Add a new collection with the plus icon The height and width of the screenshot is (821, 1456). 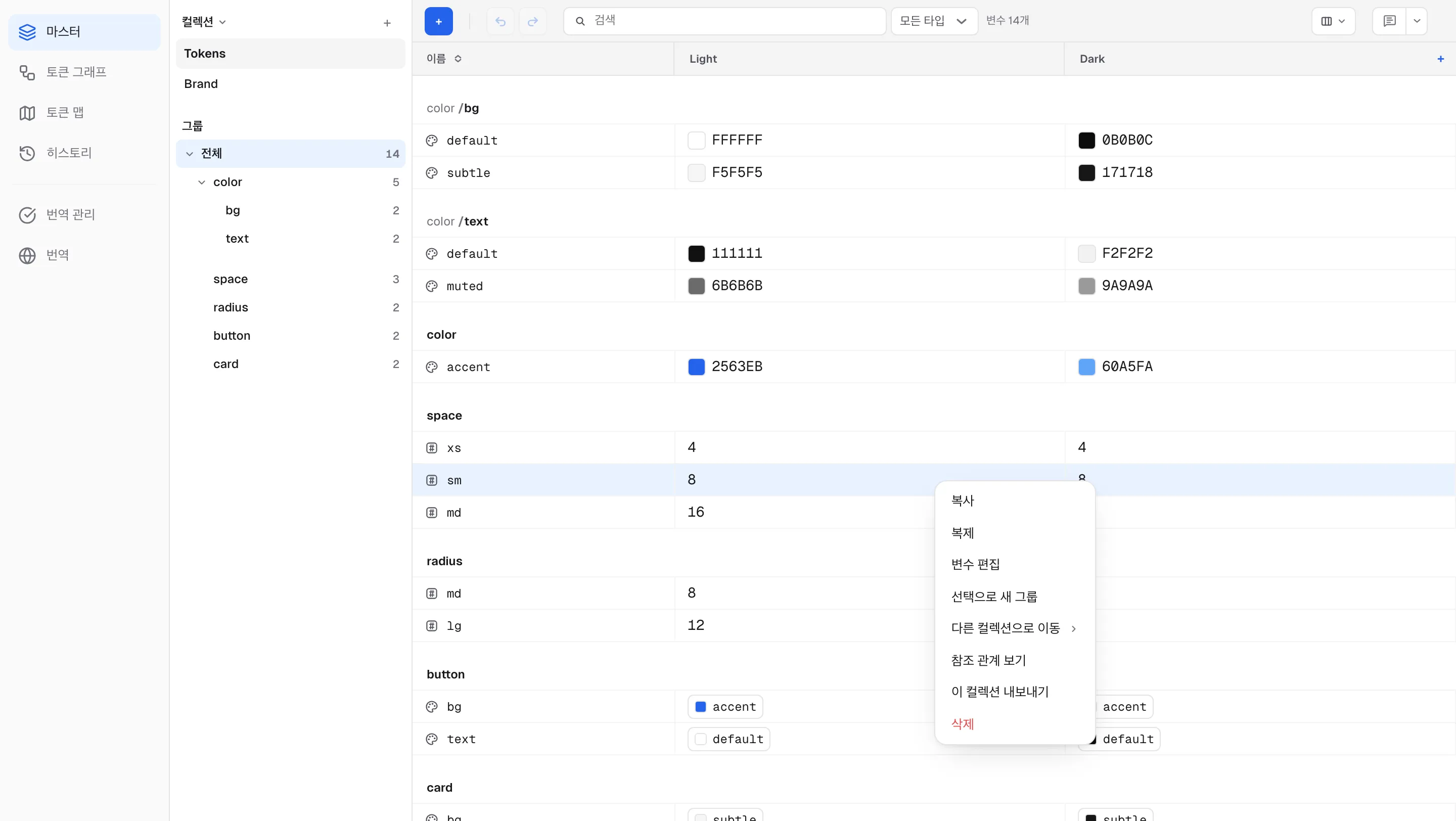click(x=387, y=23)
